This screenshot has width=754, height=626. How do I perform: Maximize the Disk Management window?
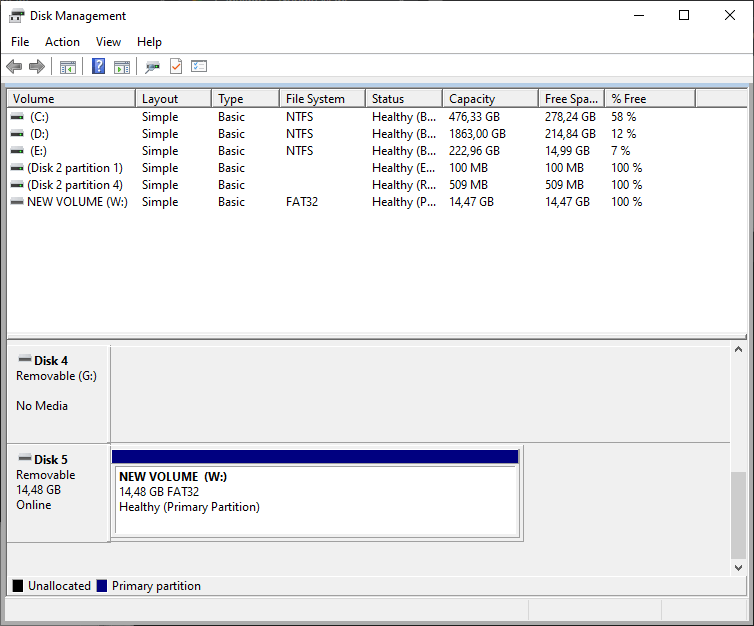tap(684, 15)
